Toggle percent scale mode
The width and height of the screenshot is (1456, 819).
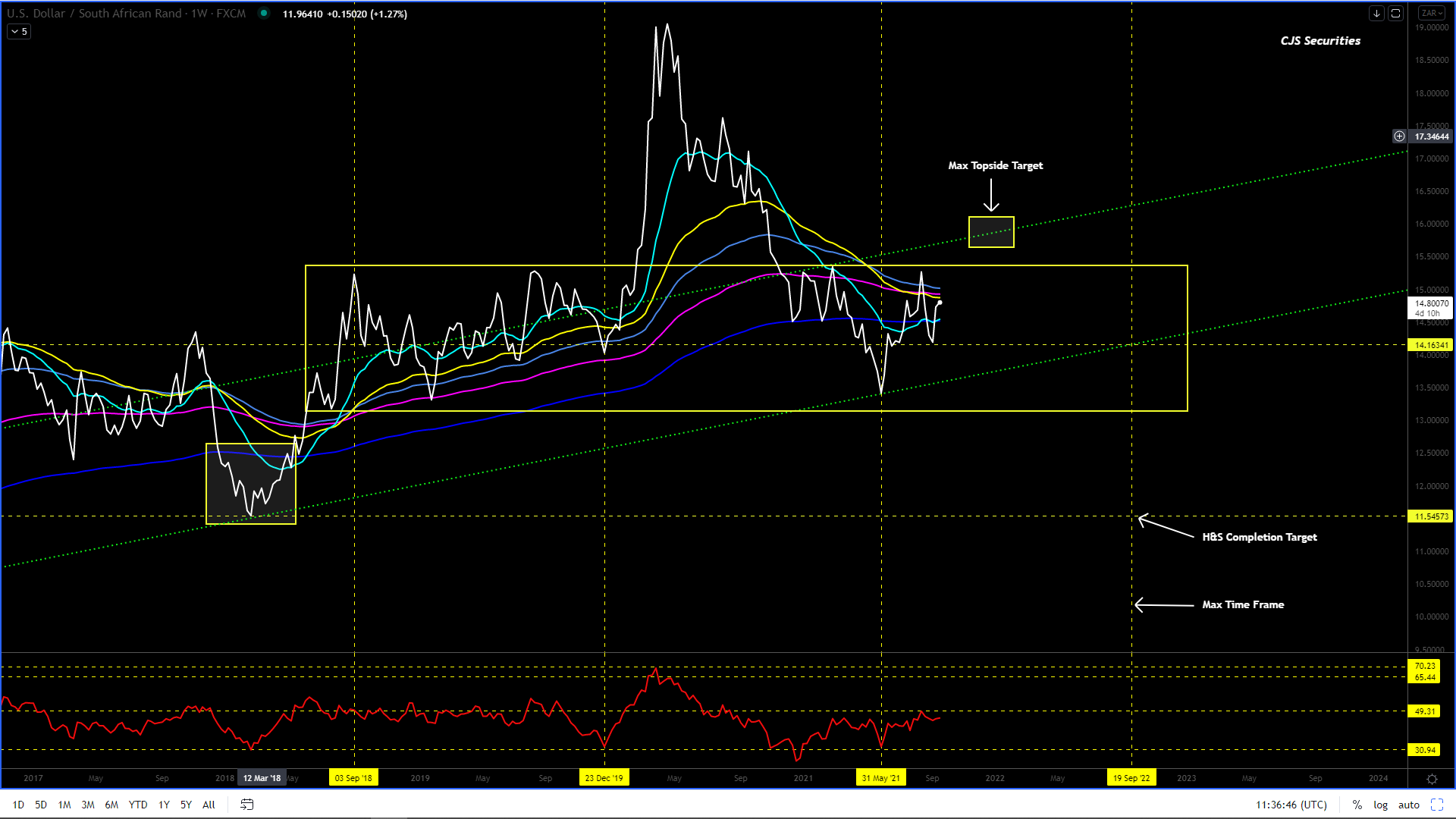tap(1357, 805)
